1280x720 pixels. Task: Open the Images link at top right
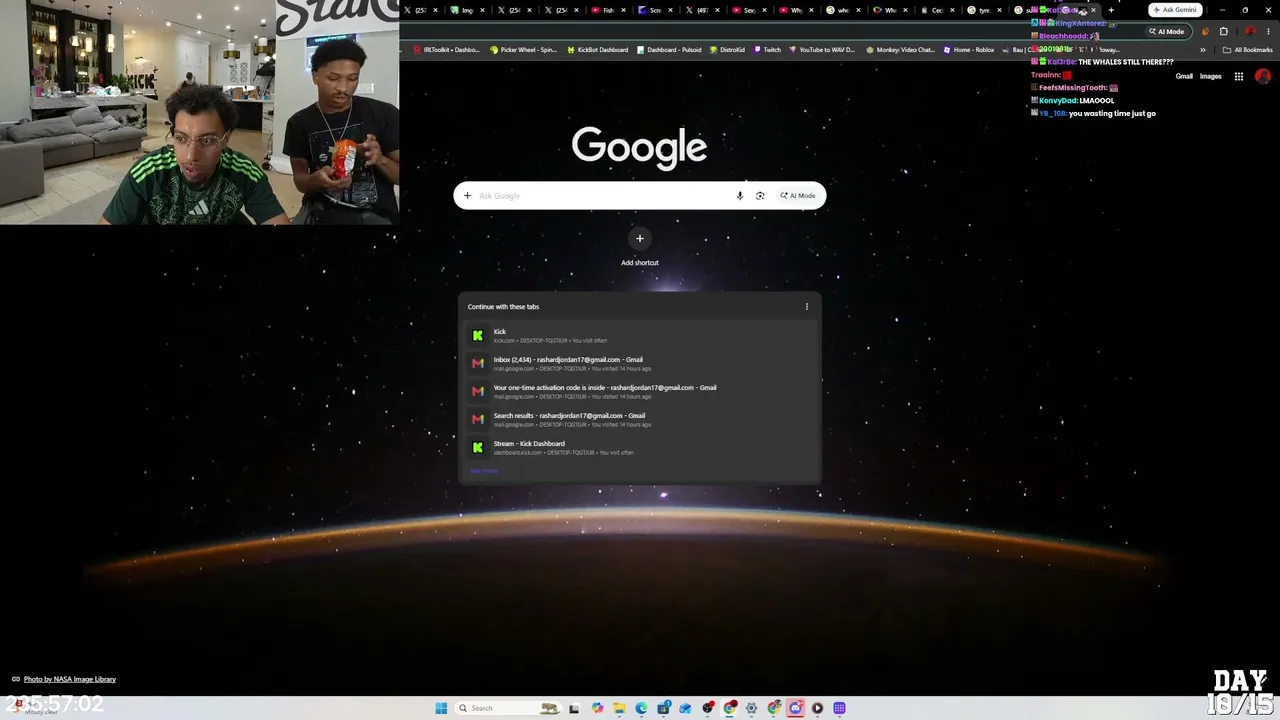click(1210, 76)
